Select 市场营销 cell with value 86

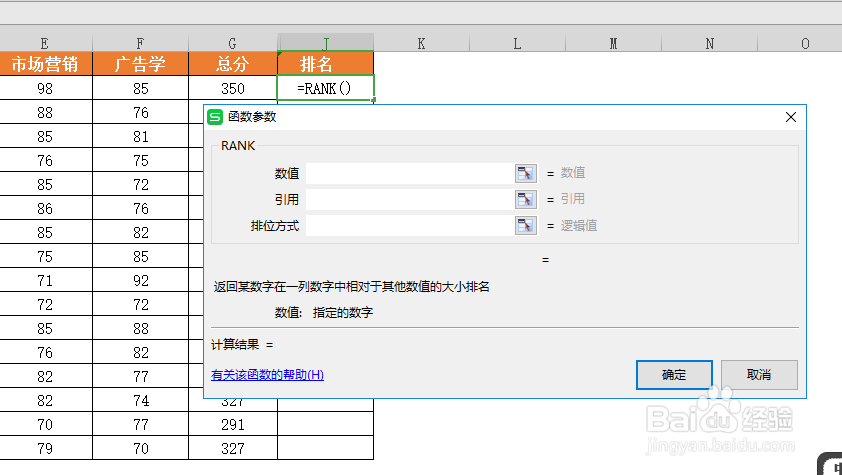(46, 208)
